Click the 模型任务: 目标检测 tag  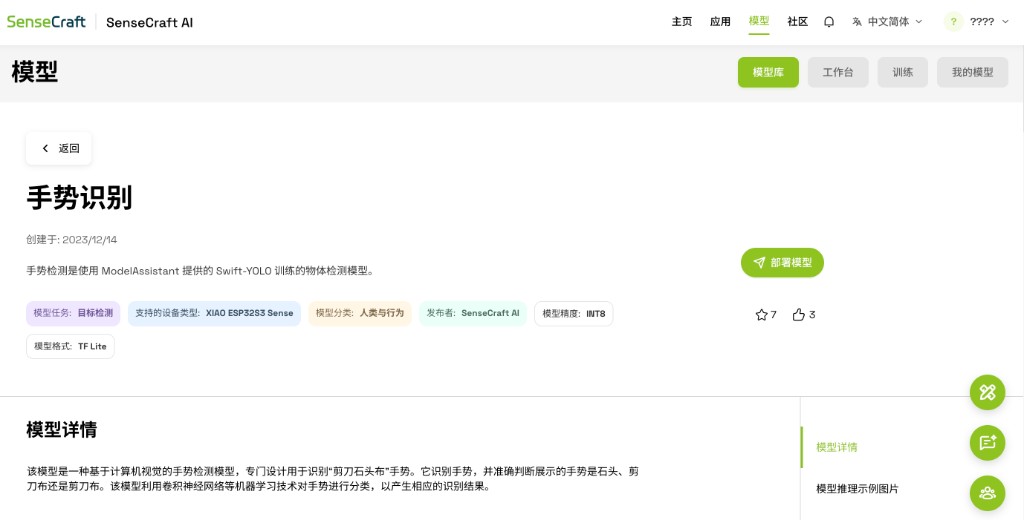[73, 313]
